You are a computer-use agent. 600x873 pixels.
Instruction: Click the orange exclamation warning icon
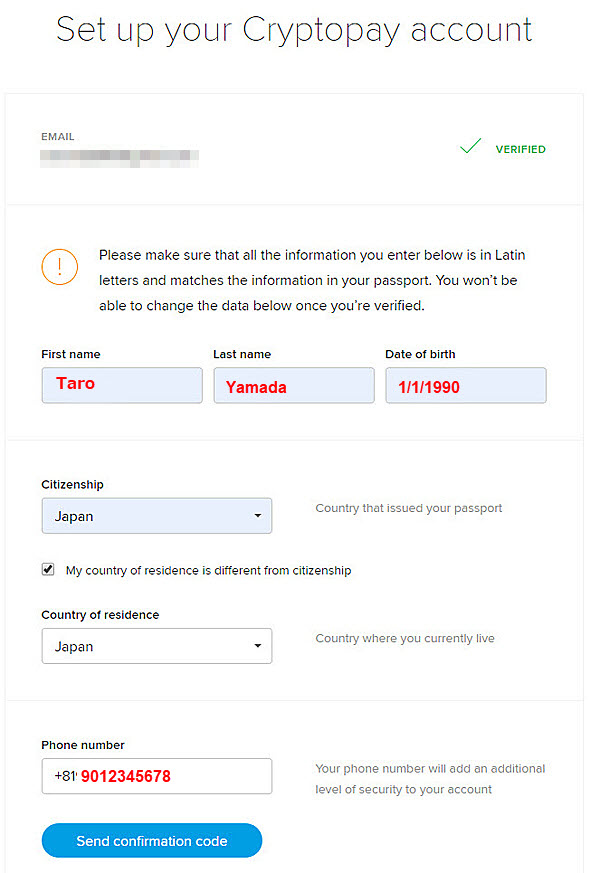(60, 267)
